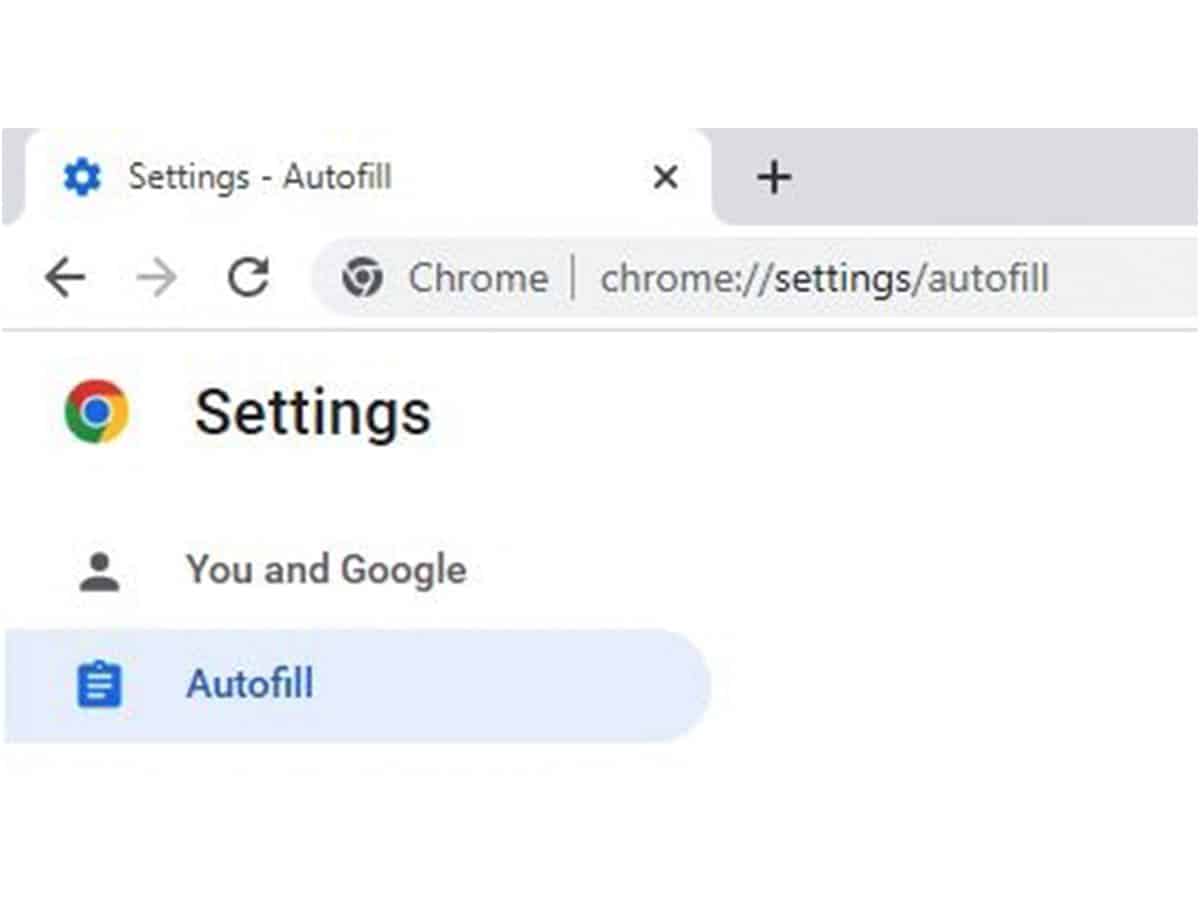Close the Settings - Autofill tab

coord(665,178)
